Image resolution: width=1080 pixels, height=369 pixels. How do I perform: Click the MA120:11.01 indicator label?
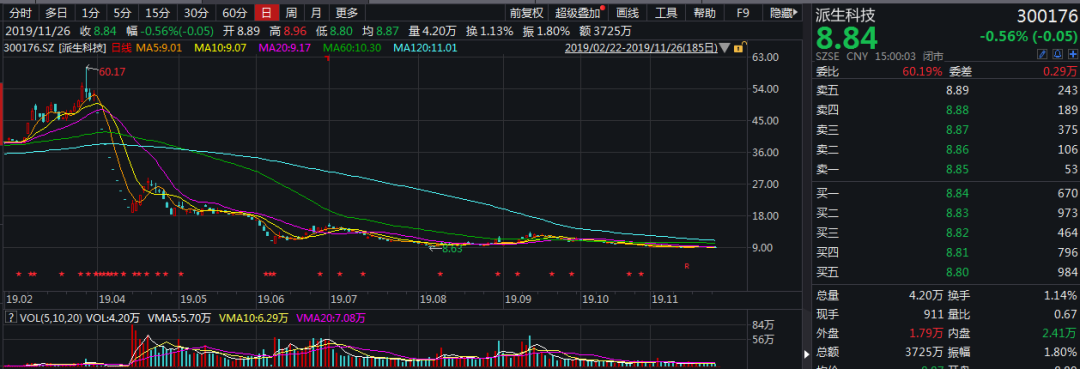point(424,48)
